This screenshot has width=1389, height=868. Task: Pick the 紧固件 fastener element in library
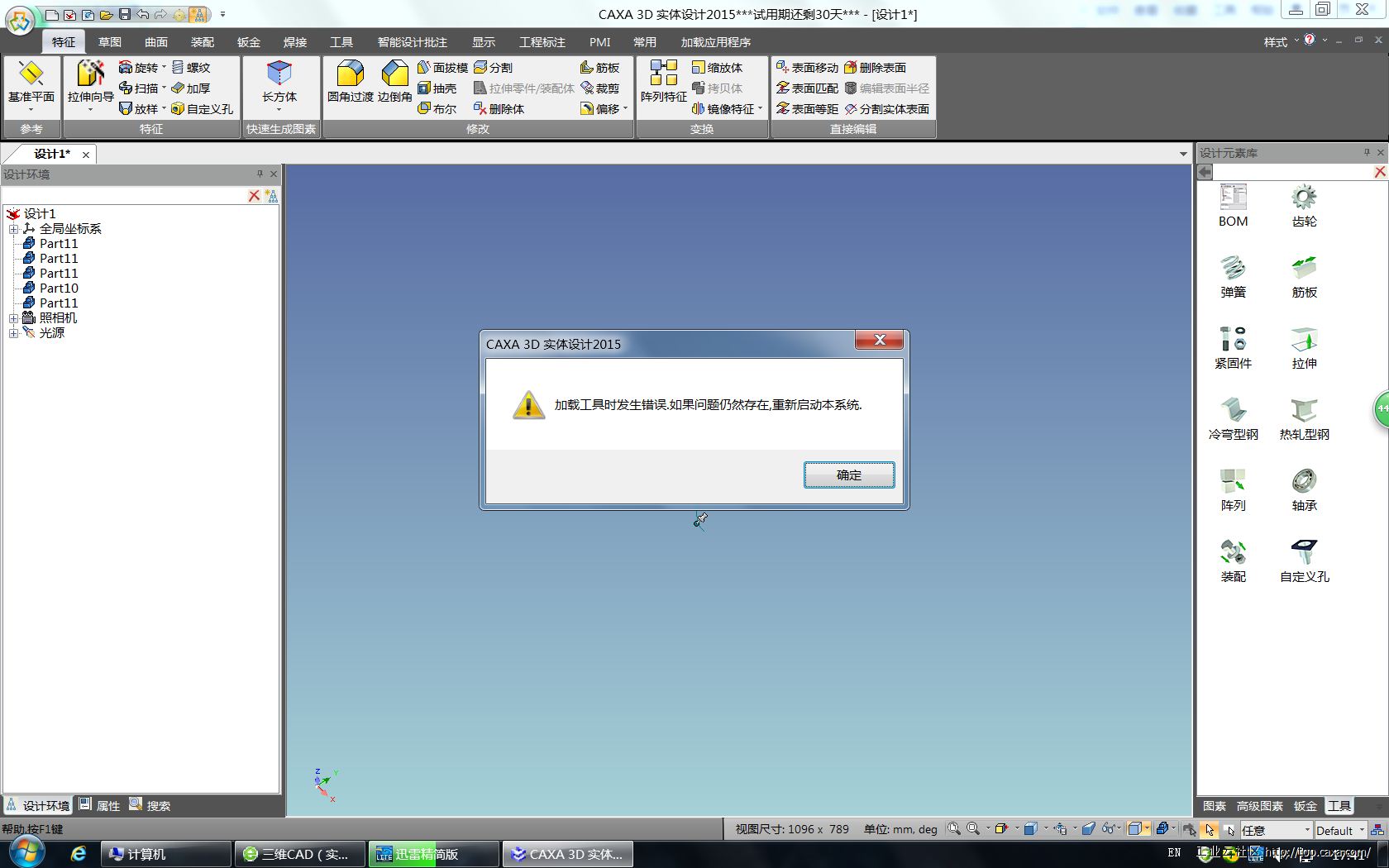coord(1233,348)
